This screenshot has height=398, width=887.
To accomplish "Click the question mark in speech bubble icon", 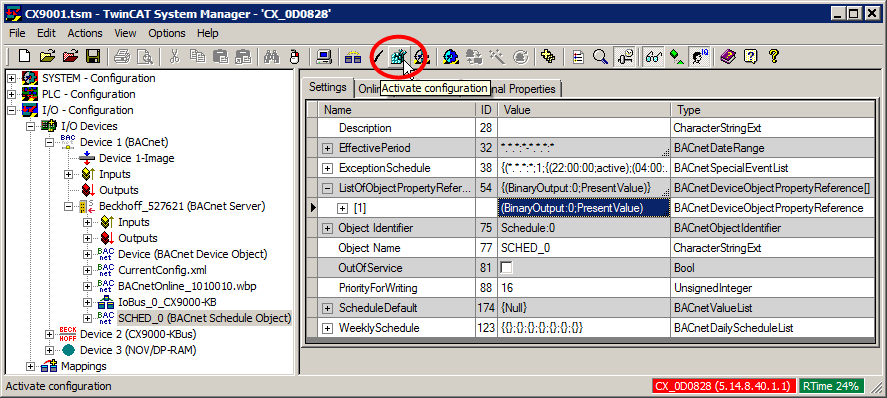I will tap(751, 56).
